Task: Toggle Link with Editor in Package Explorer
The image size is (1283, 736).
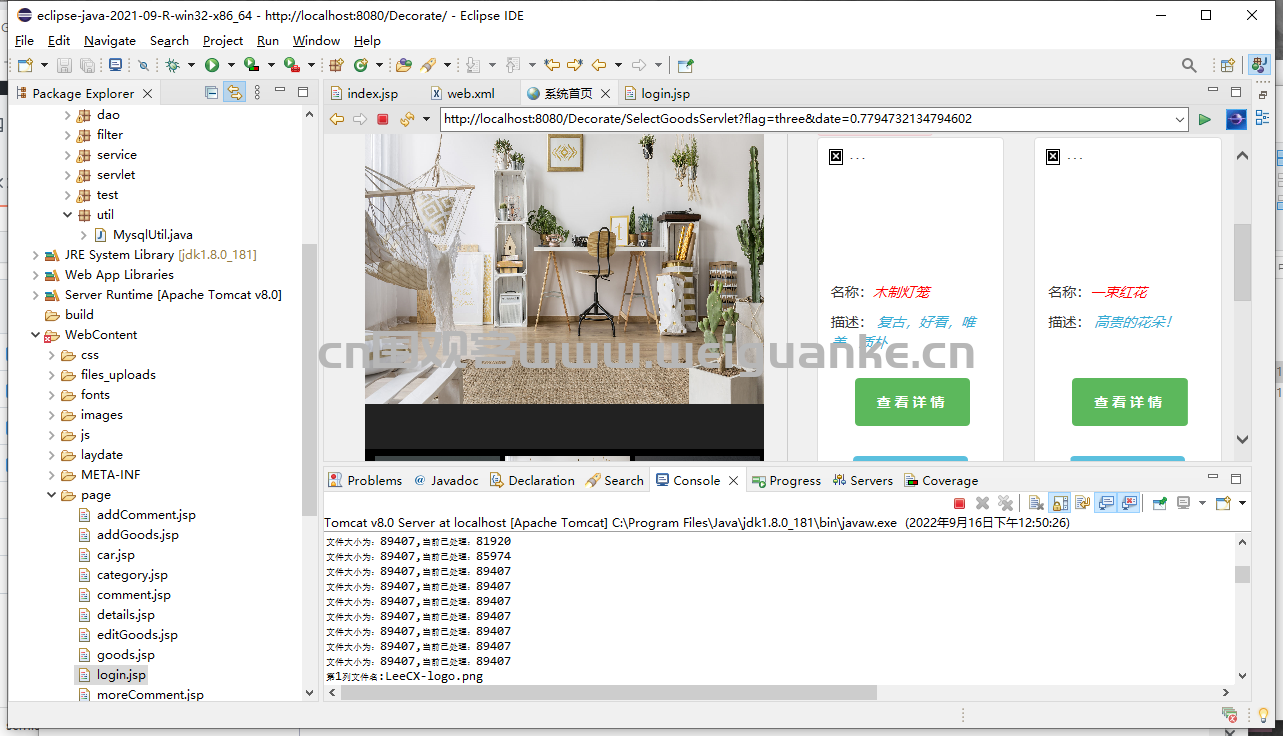Action: pos(234,92)
